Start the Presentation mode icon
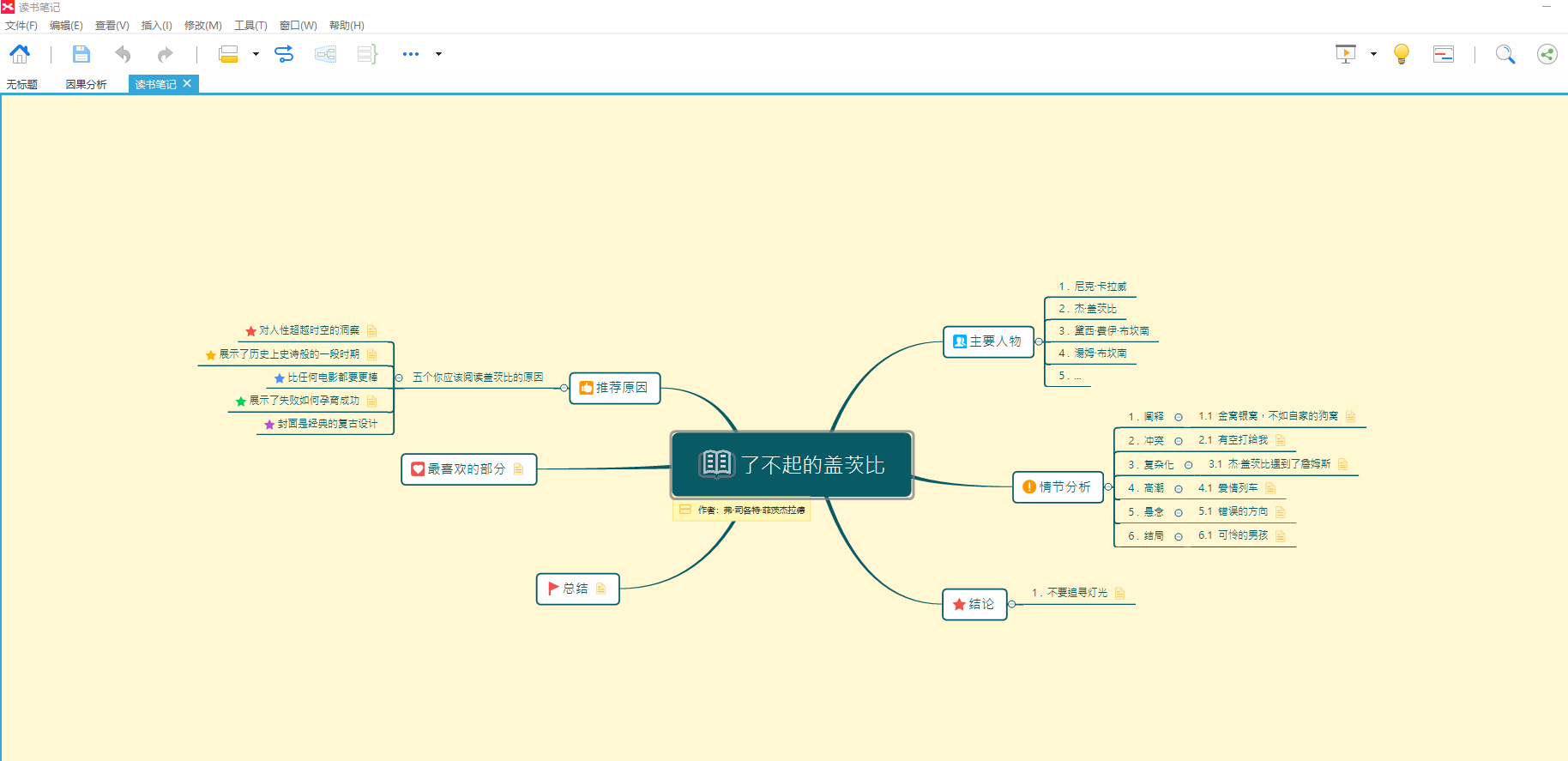The width and height of the screenshot is (1568, 761). point(1346,54)
